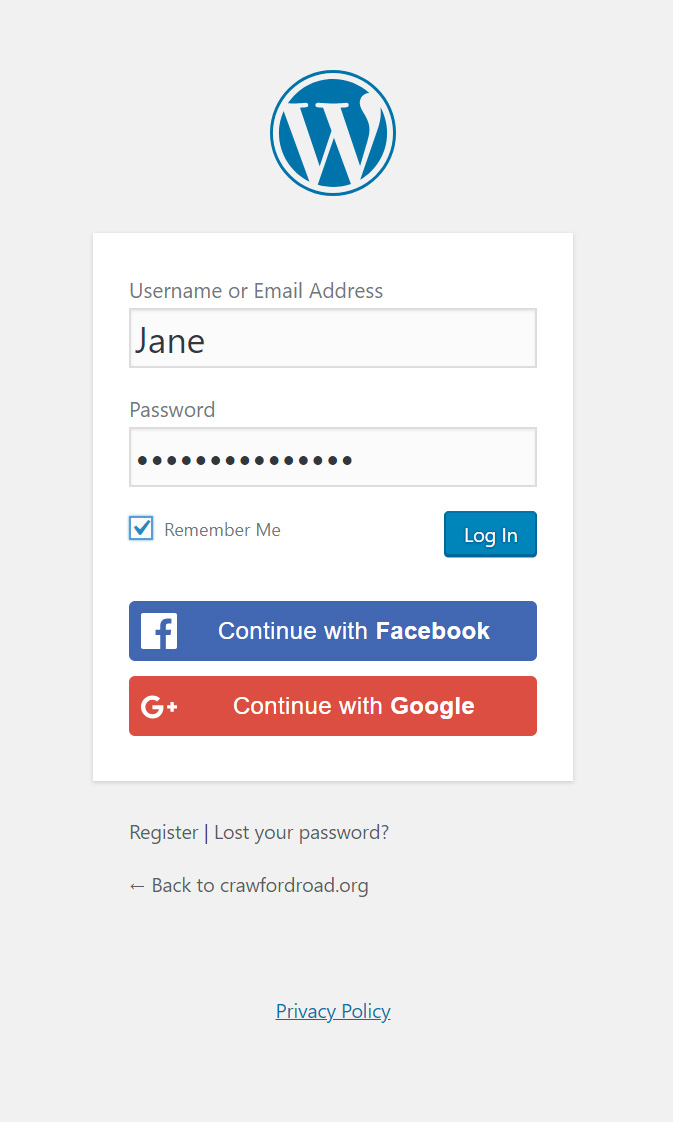Image resolution: width=673 pixels, height=1122 pixels.
Task: Click the 'Remember Me' label text
Action: (222, 530)
